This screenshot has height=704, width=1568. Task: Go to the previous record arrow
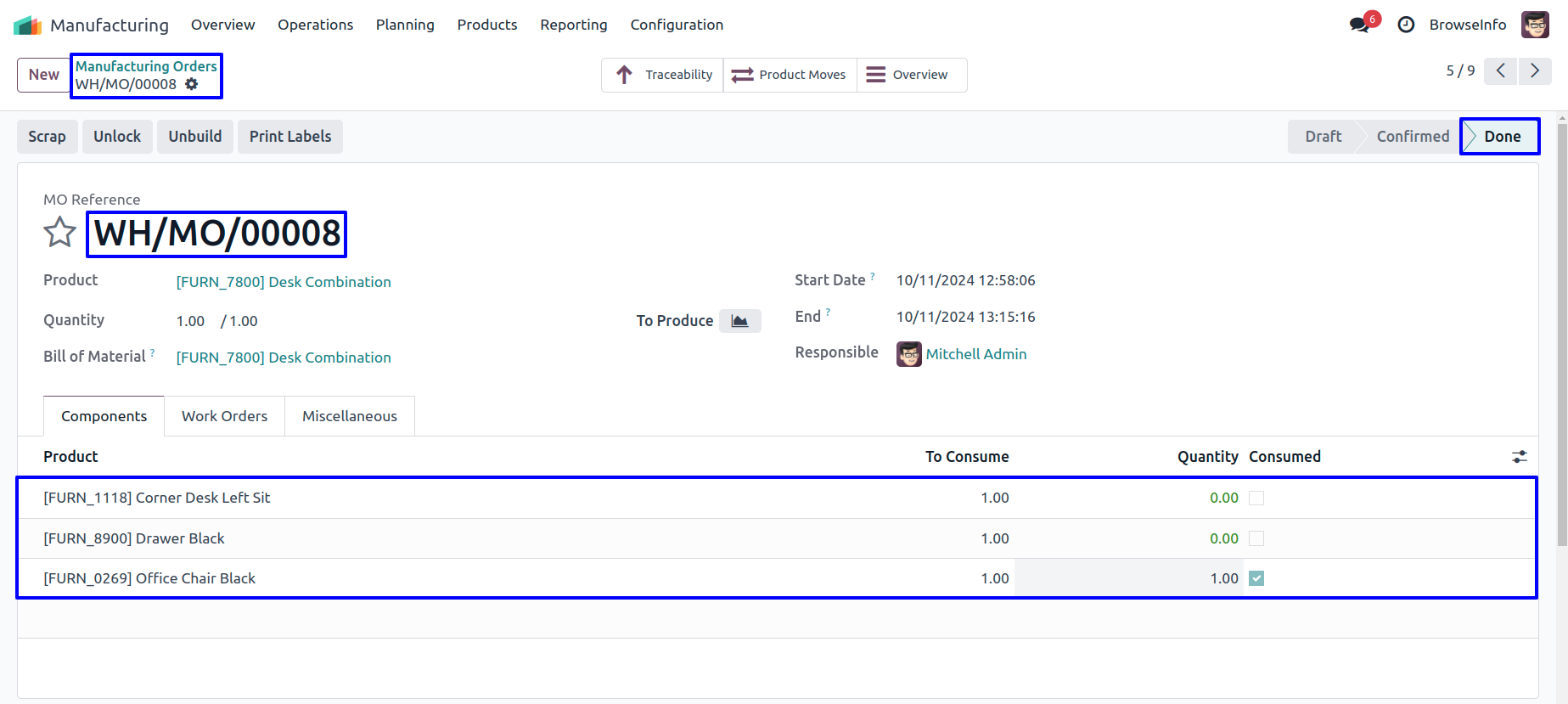coord(1500,71)
